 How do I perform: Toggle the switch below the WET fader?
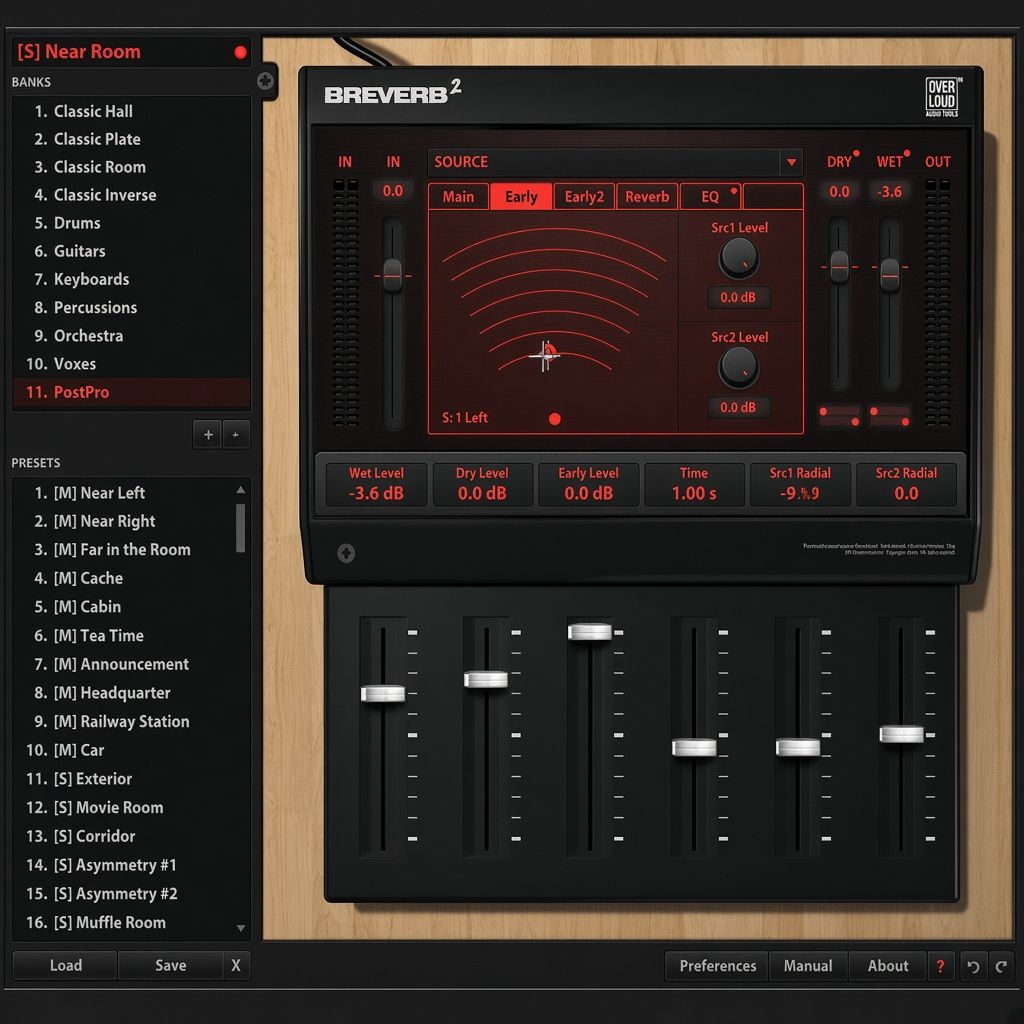(889, 417)
